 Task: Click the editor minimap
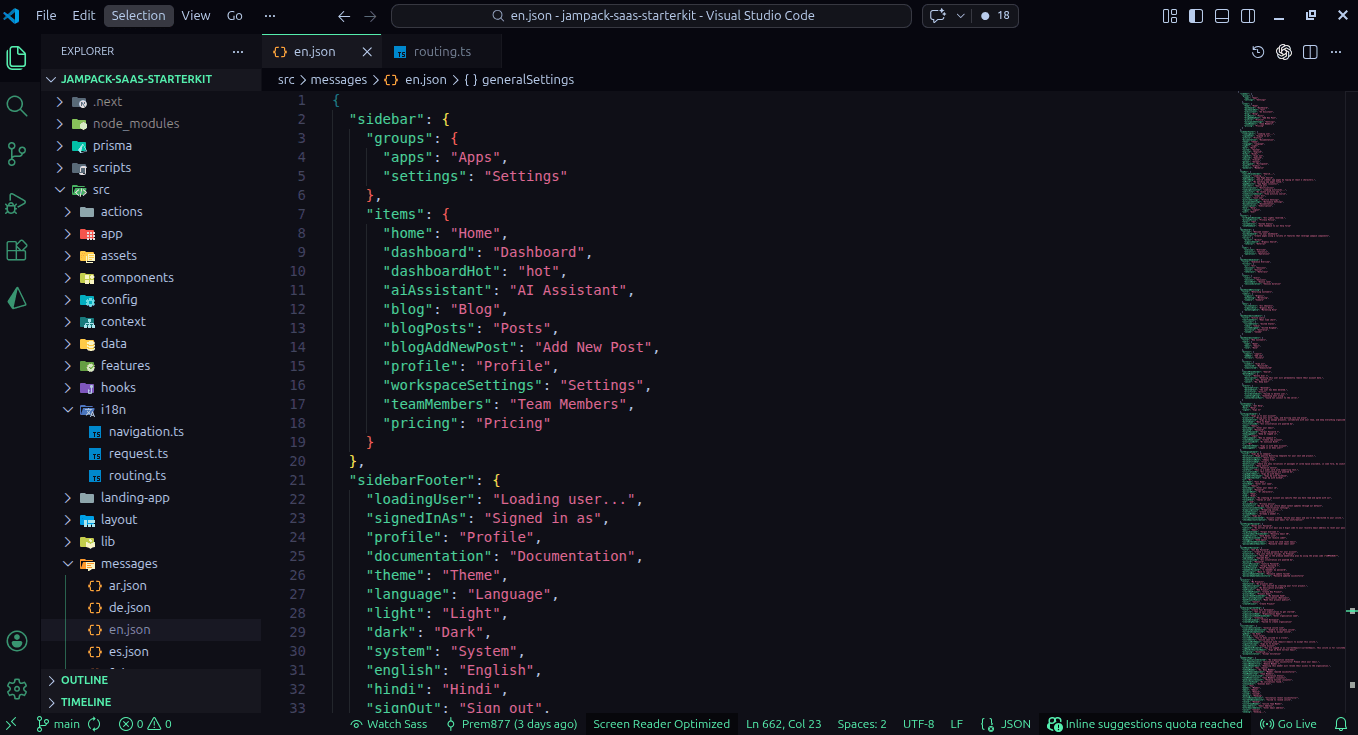(x=1293, y=400)
